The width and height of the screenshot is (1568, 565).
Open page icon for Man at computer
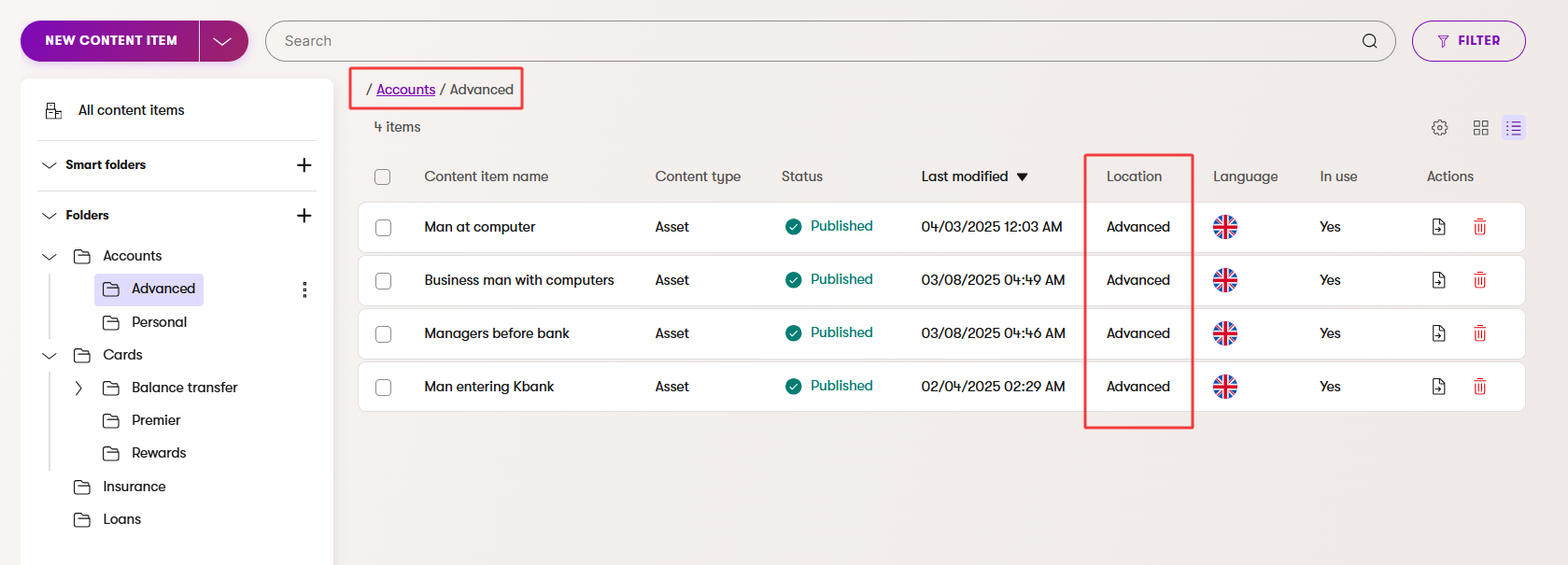[1439, 227]
